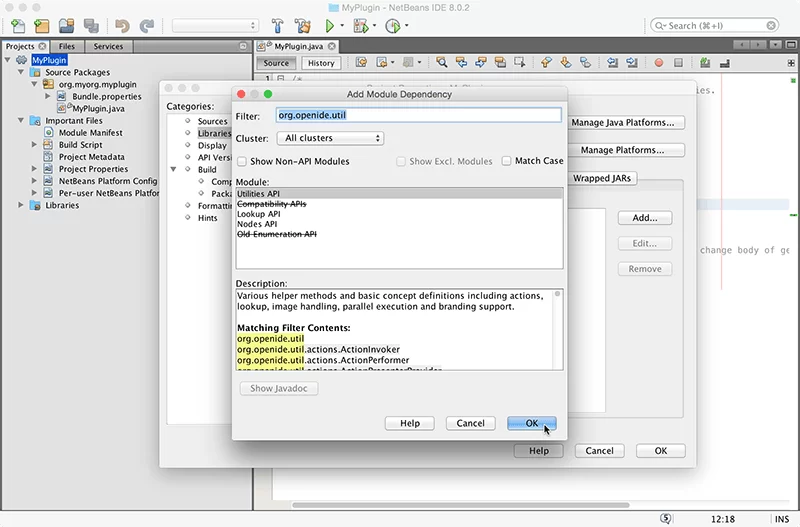Click the Module Manifest file icon
Screen dimensions: 800x527
coord(48,132)
